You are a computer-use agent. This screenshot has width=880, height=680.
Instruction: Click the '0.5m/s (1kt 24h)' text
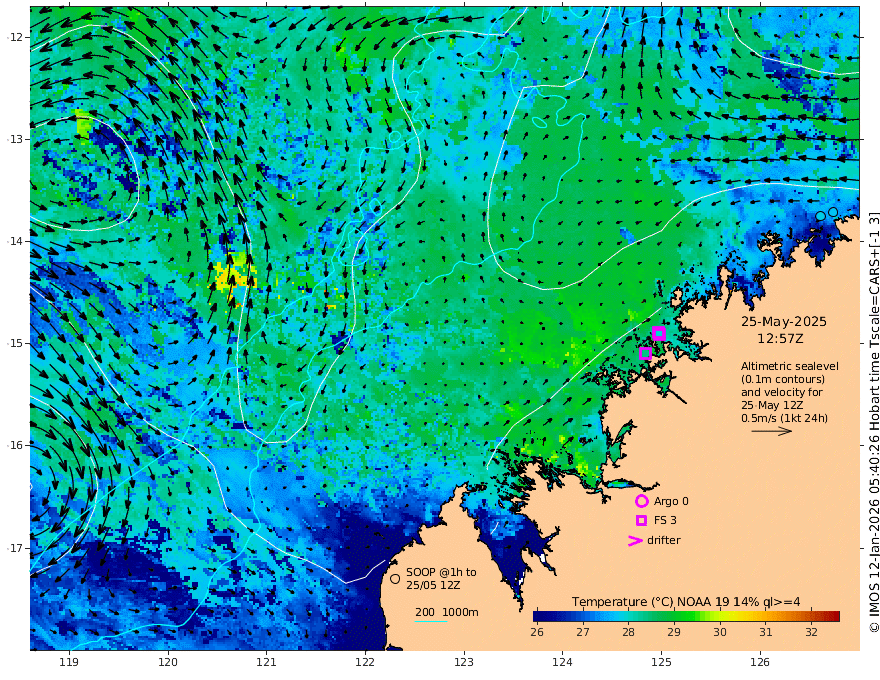tap(784, 418)
